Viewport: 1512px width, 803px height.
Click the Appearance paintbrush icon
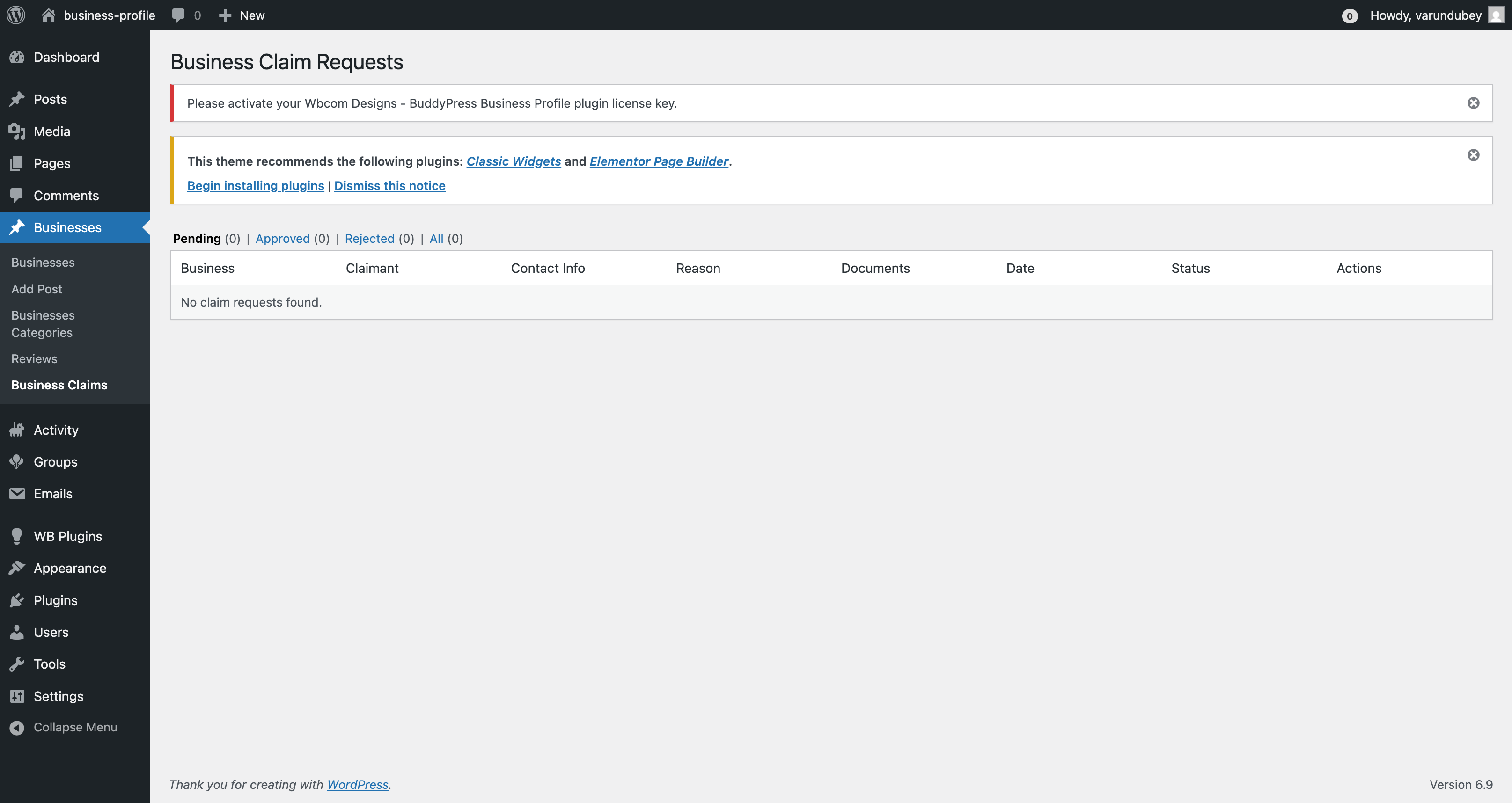coord(17,568)
